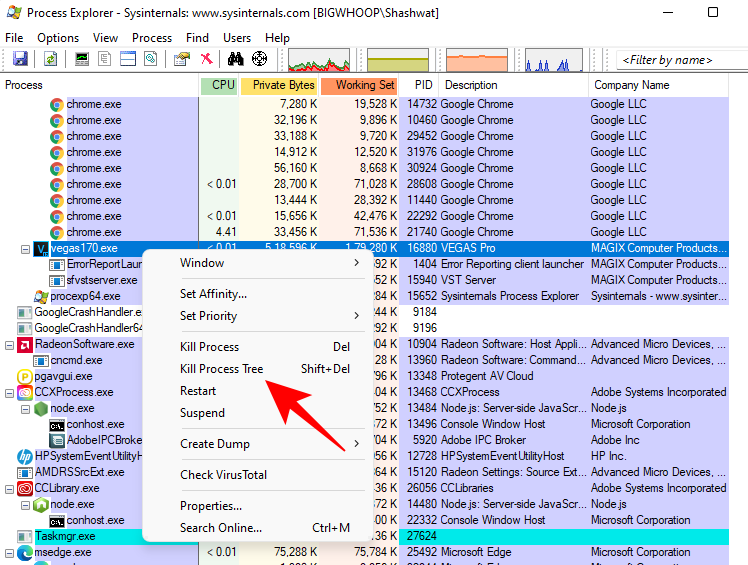Viewport: 748px width, 565px height.
Task: Choose Check VirusTotal in context menu
Action: [x=224, y=475]
